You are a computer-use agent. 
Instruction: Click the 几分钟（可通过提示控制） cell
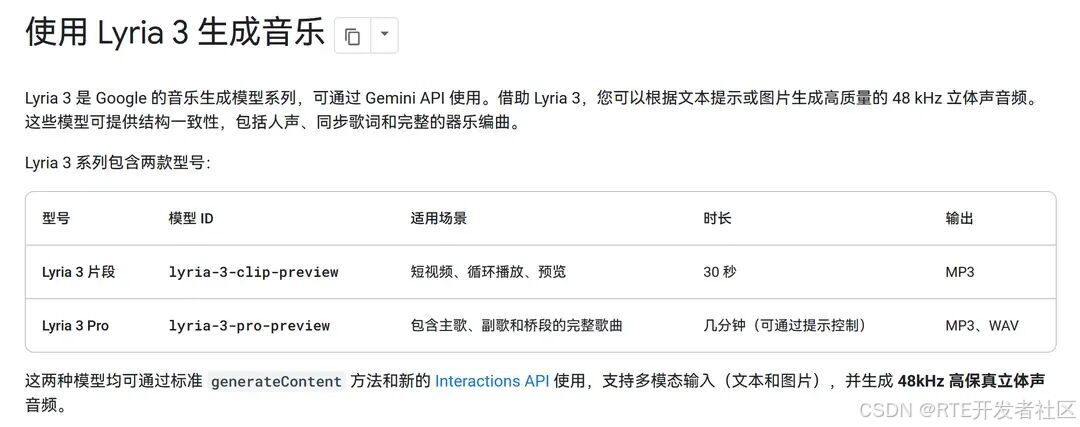[x=785, y=326]
